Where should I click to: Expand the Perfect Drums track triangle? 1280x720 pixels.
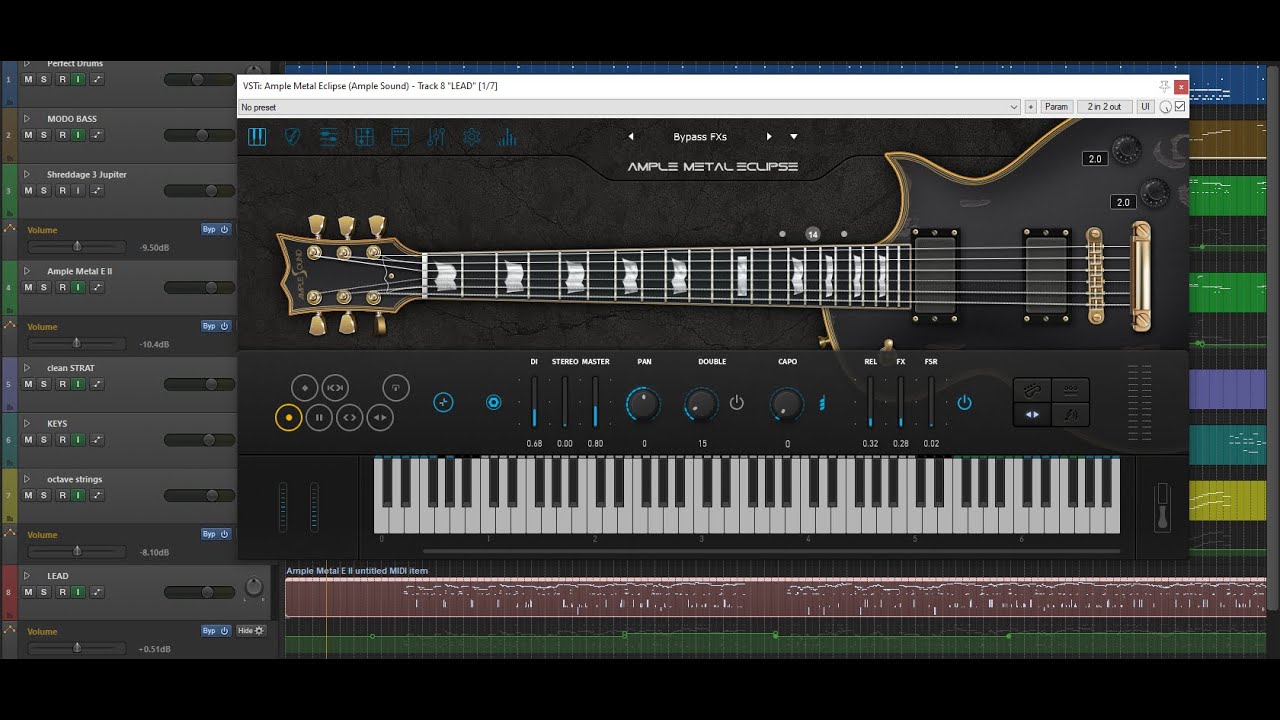coord(27,64)
